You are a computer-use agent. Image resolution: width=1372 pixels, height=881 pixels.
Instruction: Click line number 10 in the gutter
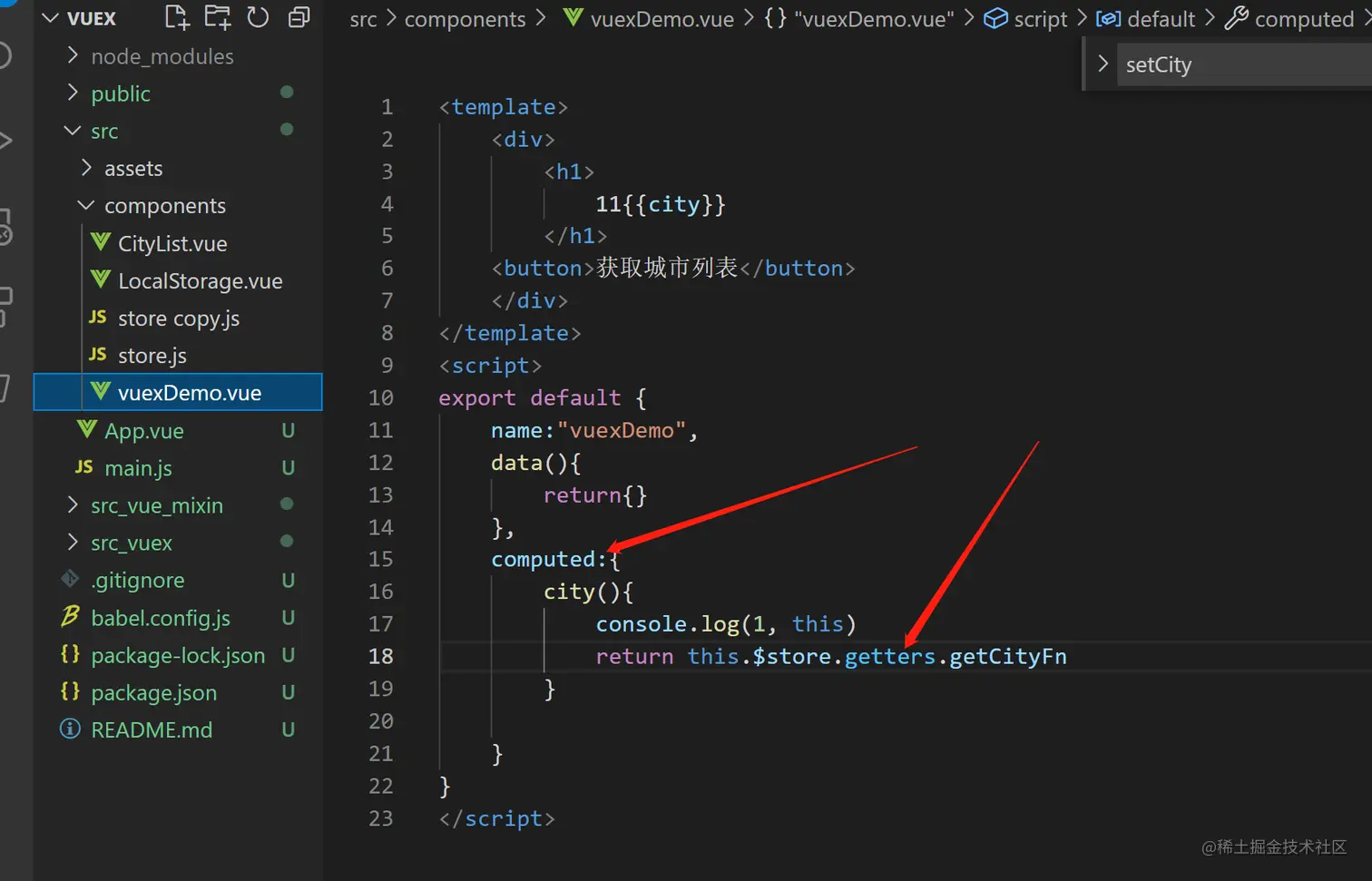click(381, 397)
